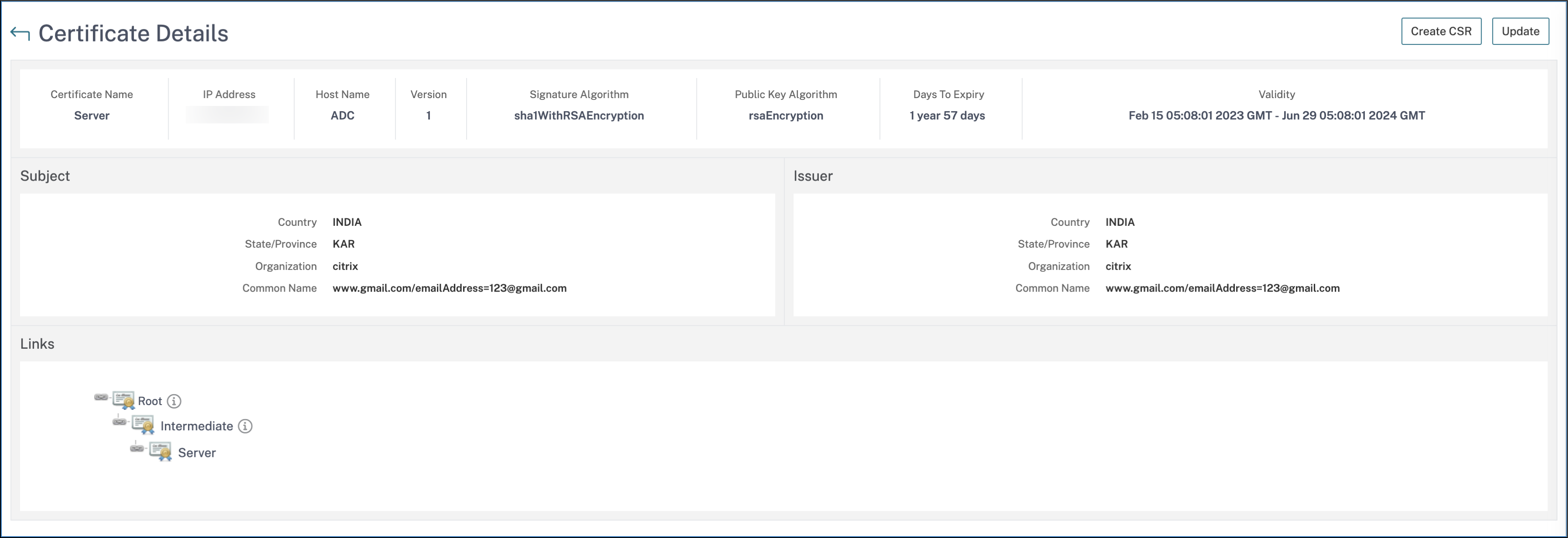1568x538 pixels.
Task: Select the Root node in Links tree
Action: (150, 401)
